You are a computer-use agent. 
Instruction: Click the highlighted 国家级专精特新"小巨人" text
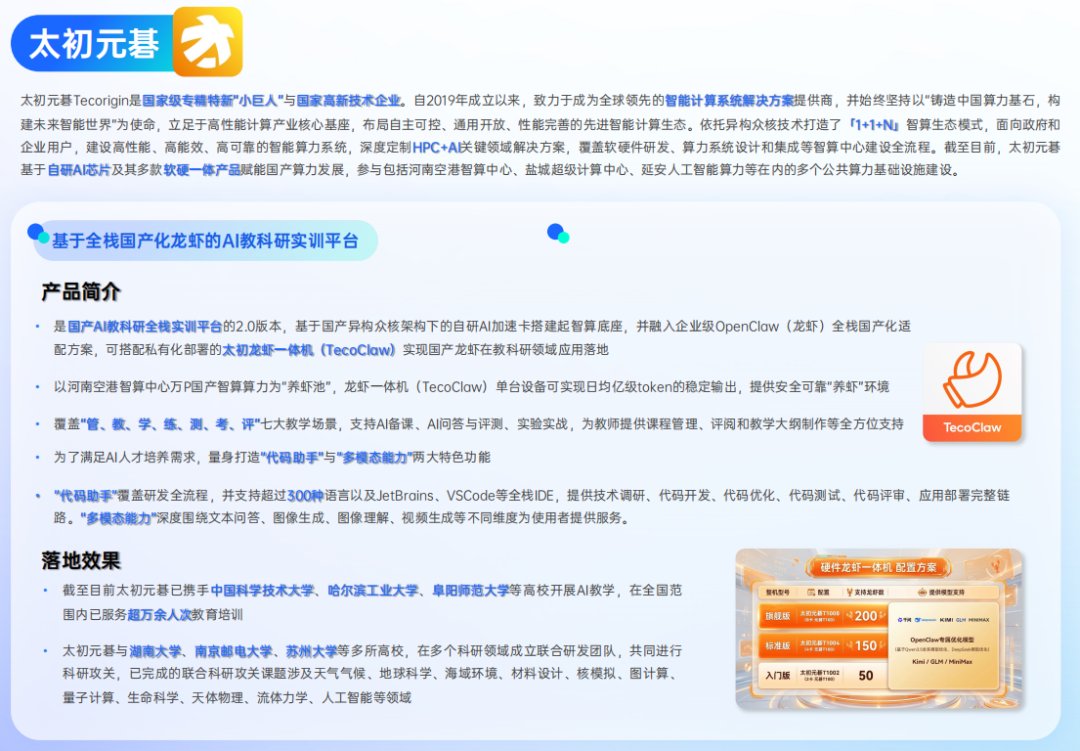212,101
